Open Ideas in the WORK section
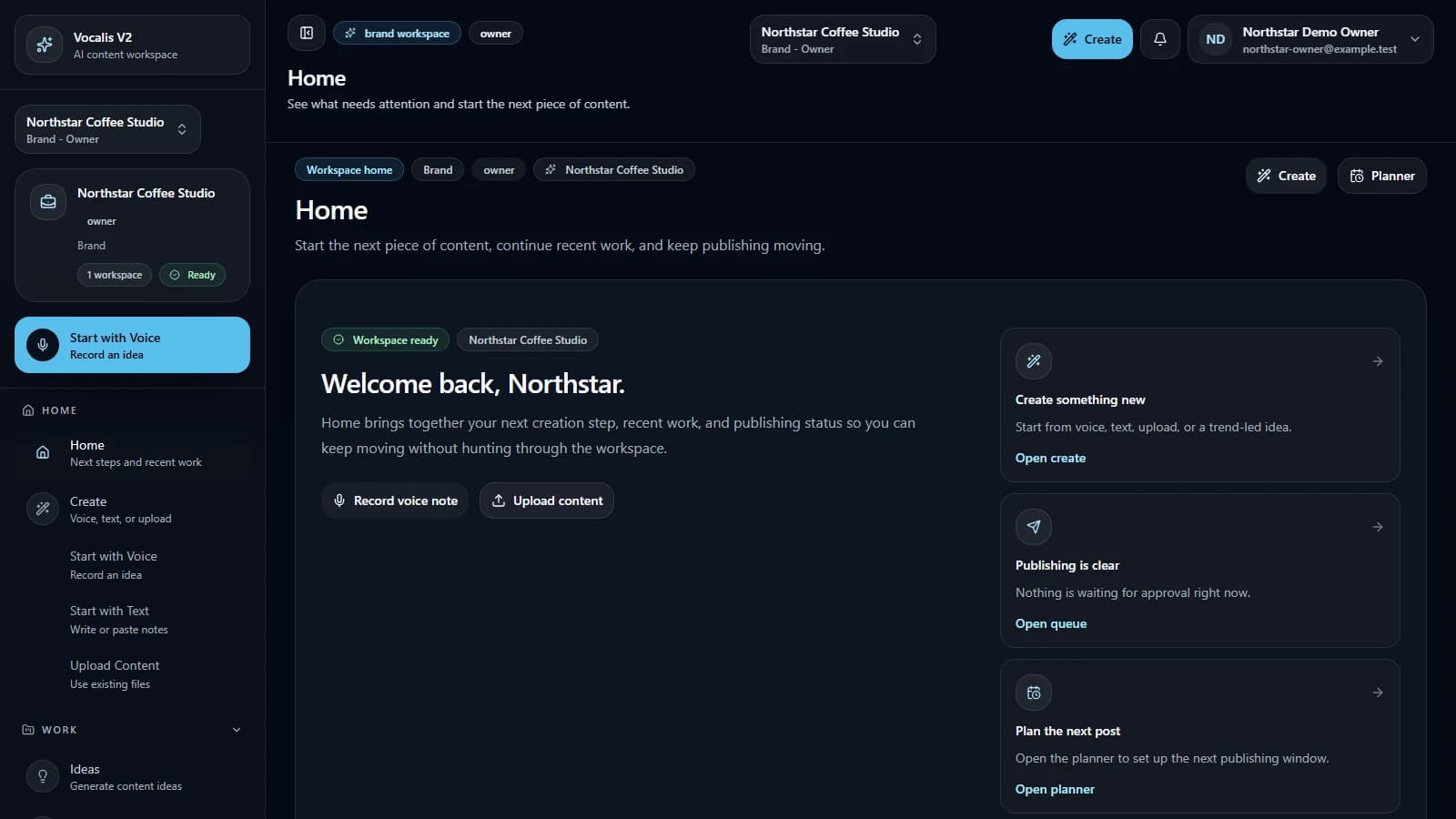Image resolution: width=1456 pixels, height=819 pixels. pyautogui.click(x=132, y=776)
